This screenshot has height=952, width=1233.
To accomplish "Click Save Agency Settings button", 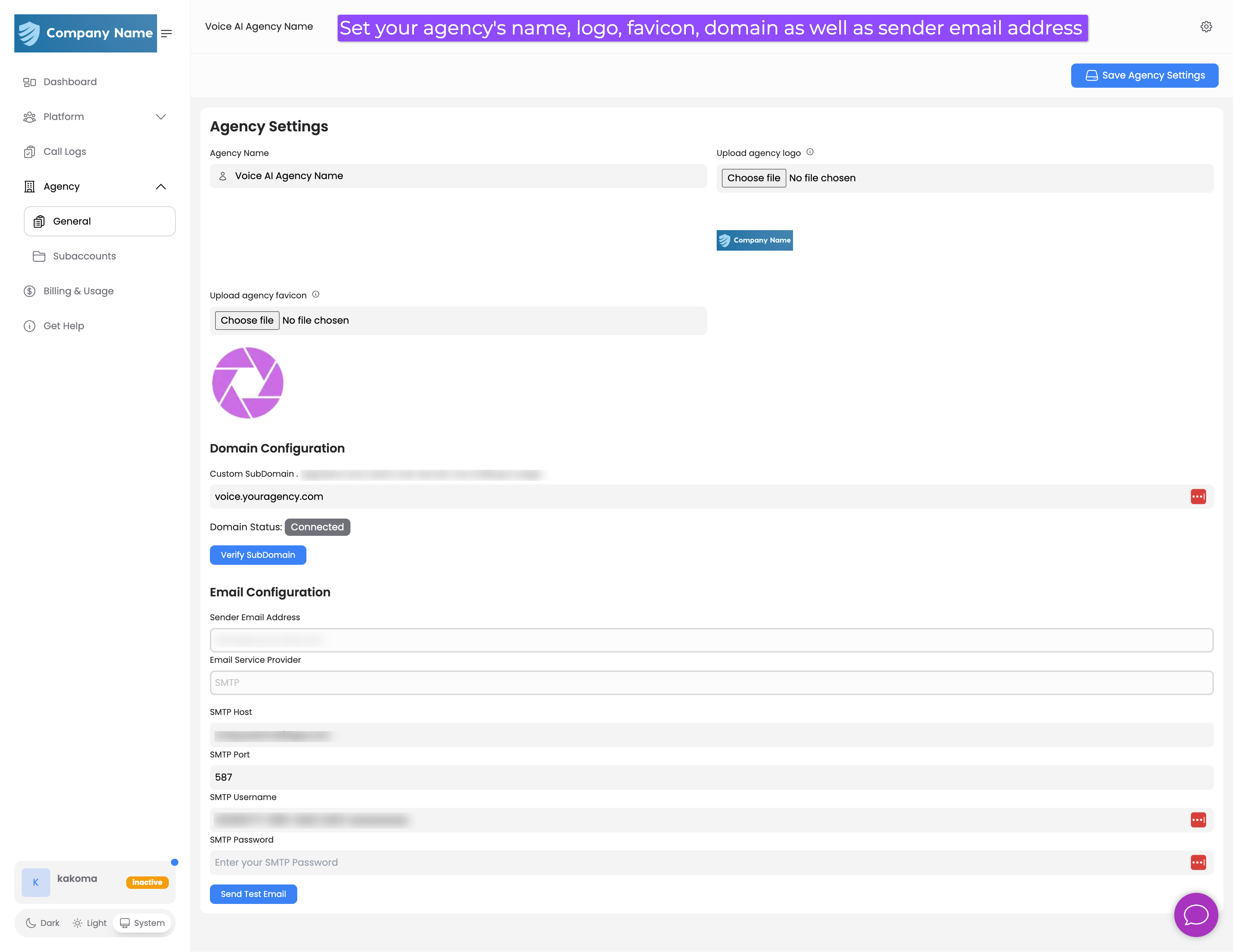I will click(x=1144, y=75).
